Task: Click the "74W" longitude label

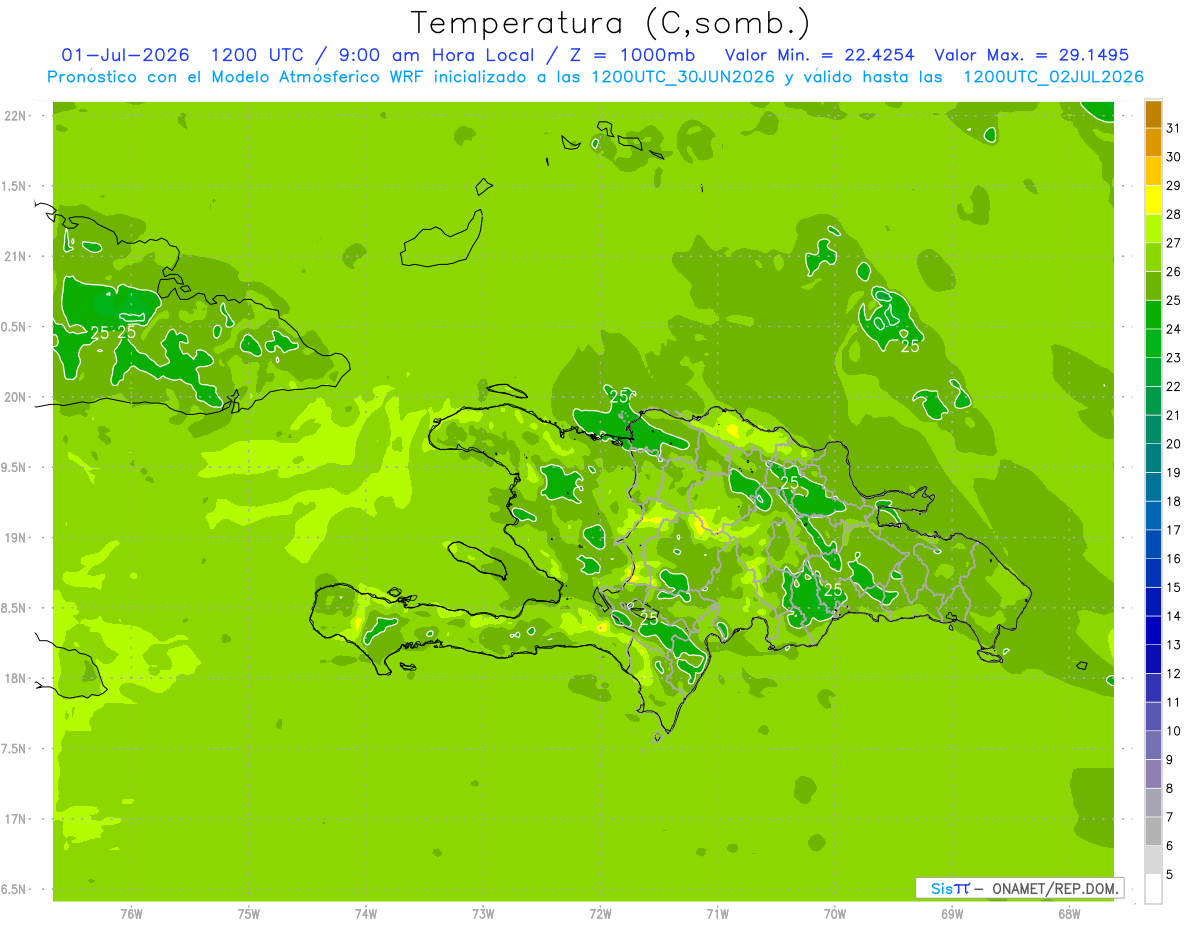Action: pos(366,914)
